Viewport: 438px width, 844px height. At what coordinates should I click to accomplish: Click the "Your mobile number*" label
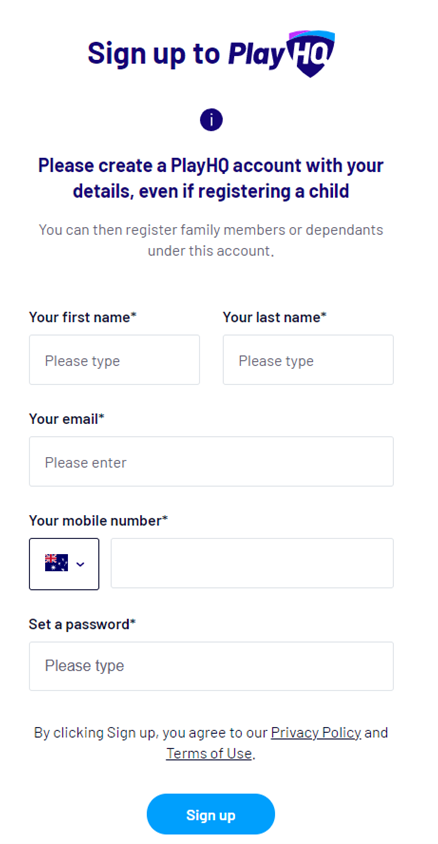[98, 521]
